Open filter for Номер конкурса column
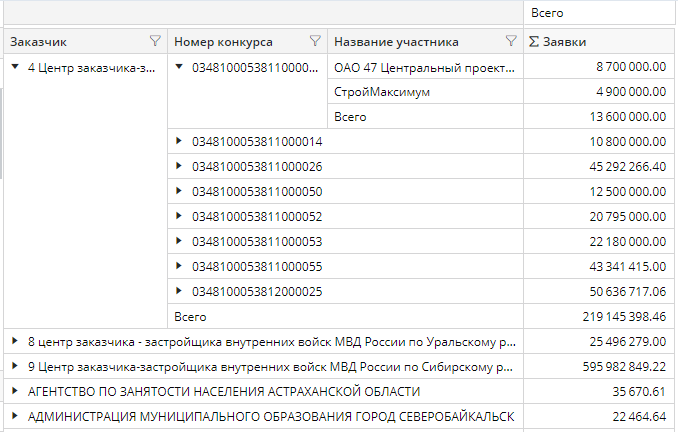 (x=315, y=41)
